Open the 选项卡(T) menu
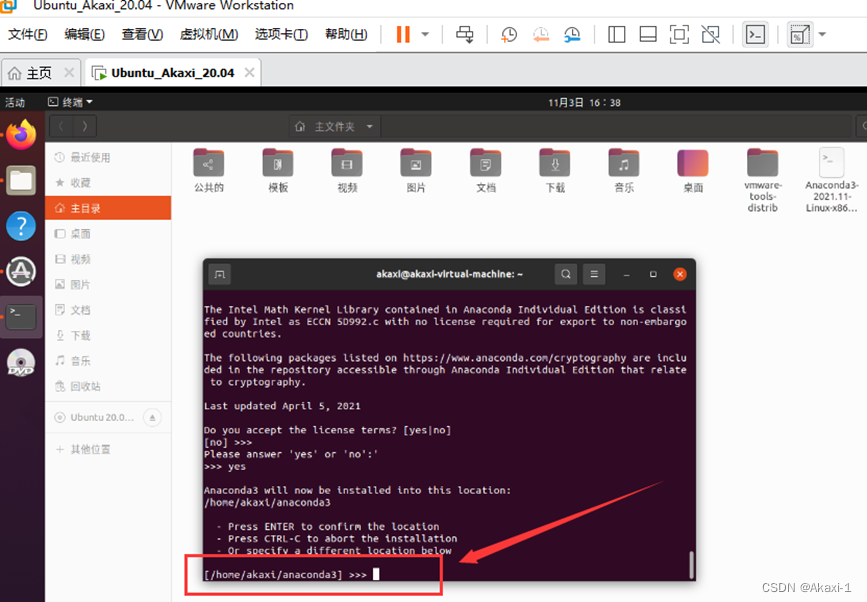 pos(281,34)
